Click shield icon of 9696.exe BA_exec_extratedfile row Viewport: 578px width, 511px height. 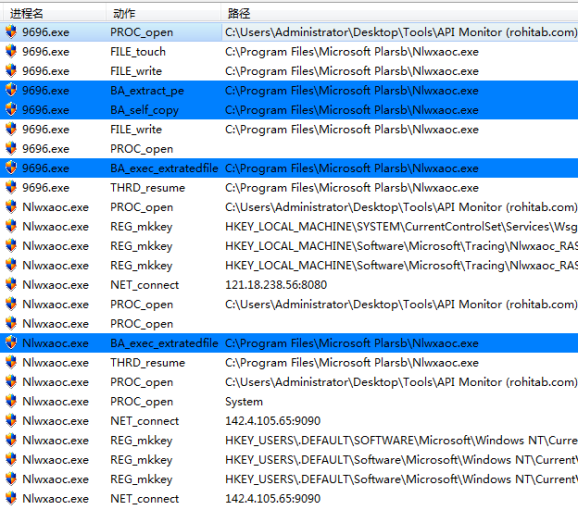11,168
